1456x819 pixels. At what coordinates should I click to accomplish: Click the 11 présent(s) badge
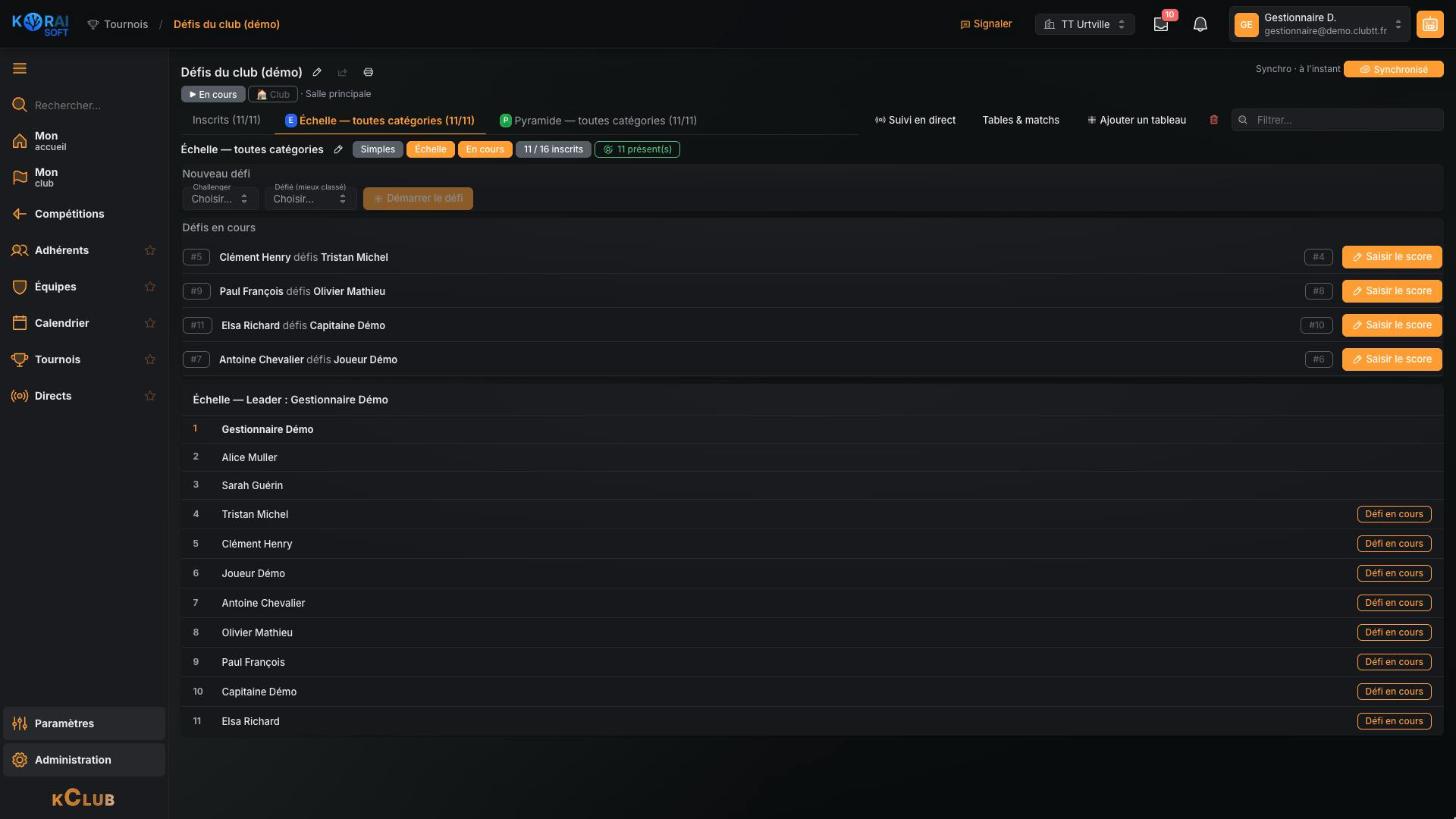pyautogui.click(x=637, y=149)
